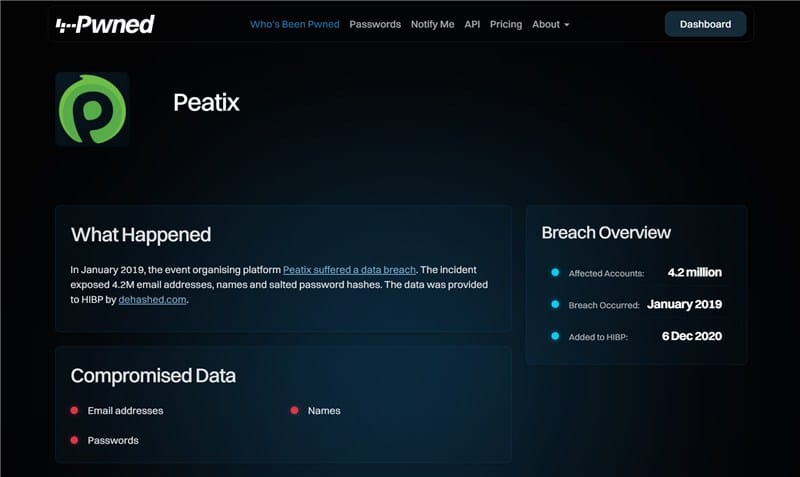Screen dimensions: 800x477
Task: Go to the Passwords page
Action: tap(375, 24)
